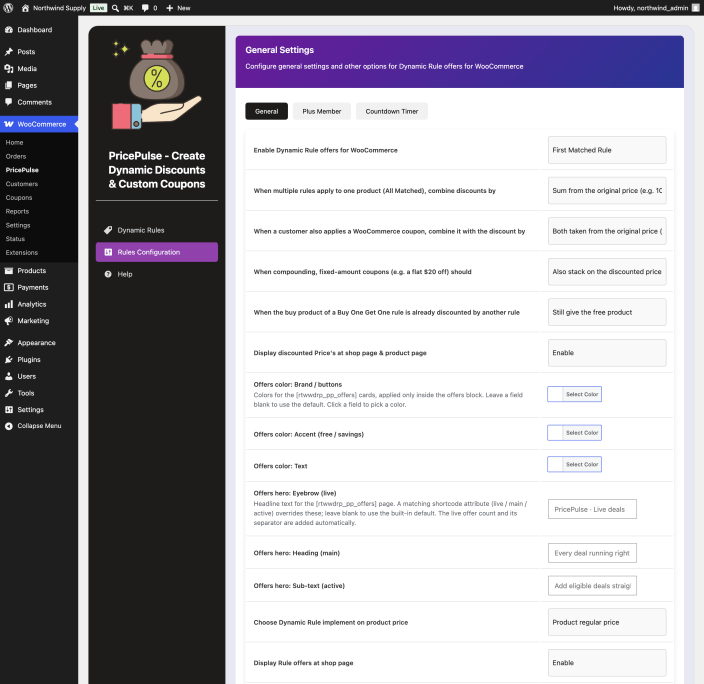Click the Users person icon

[9, 376]
